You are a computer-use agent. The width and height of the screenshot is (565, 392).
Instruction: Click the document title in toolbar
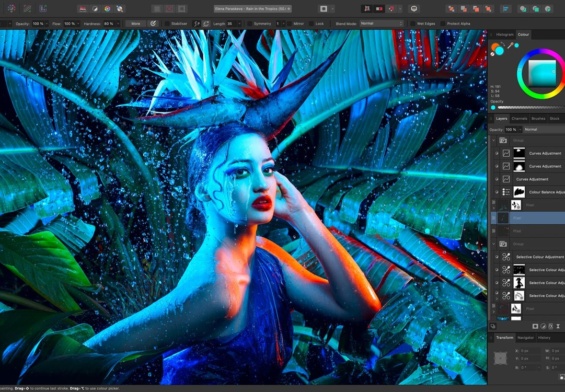coord(252,9)
